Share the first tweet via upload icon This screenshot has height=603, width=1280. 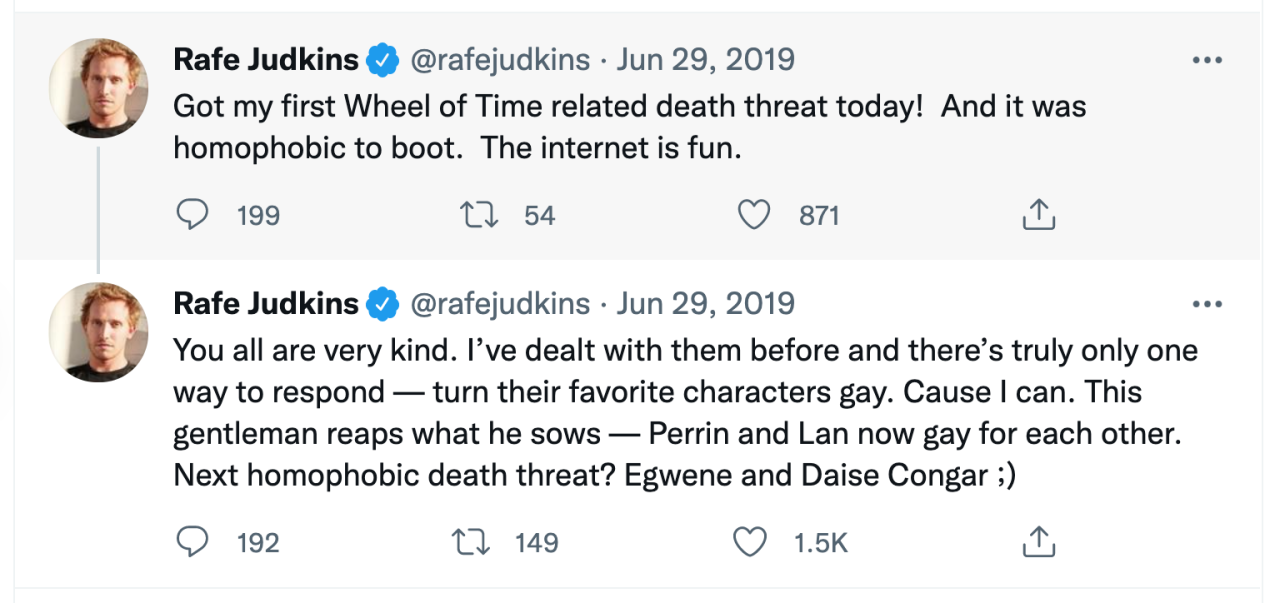tap(1039, 215)
